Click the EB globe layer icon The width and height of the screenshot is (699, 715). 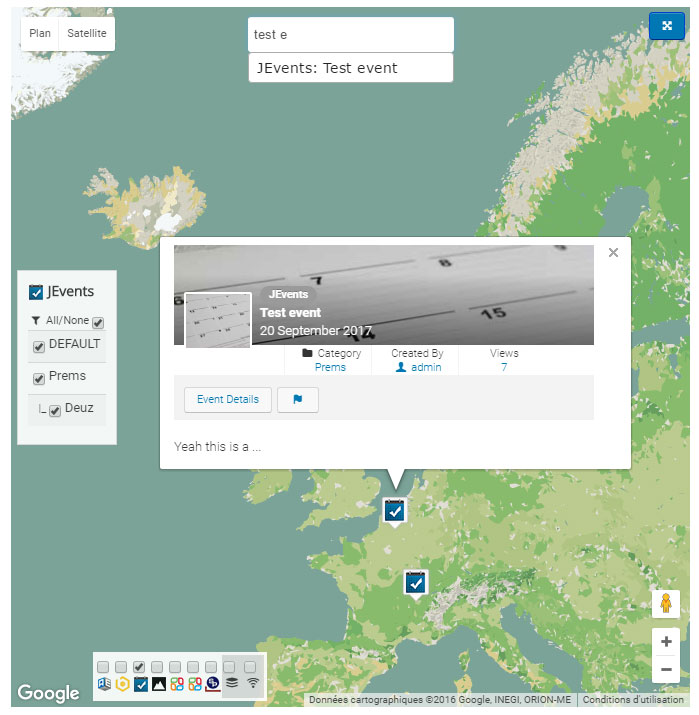click(212, 684)
